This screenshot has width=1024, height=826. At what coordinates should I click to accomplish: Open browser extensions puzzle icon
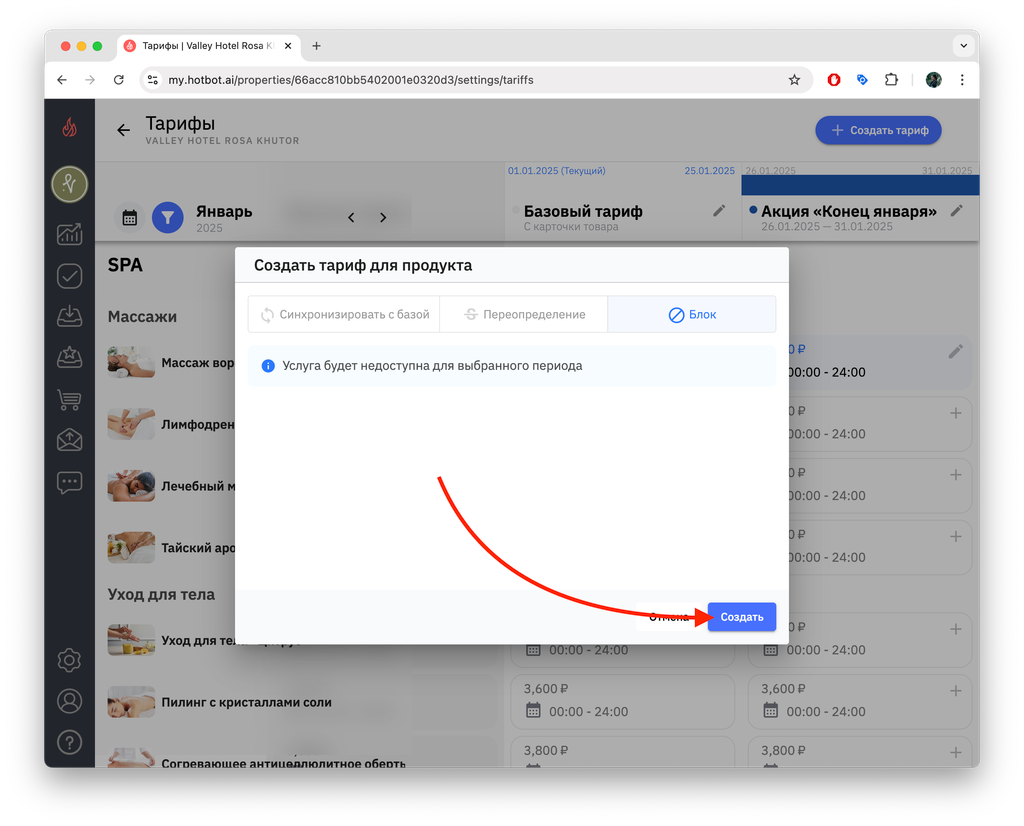point(891,80)
